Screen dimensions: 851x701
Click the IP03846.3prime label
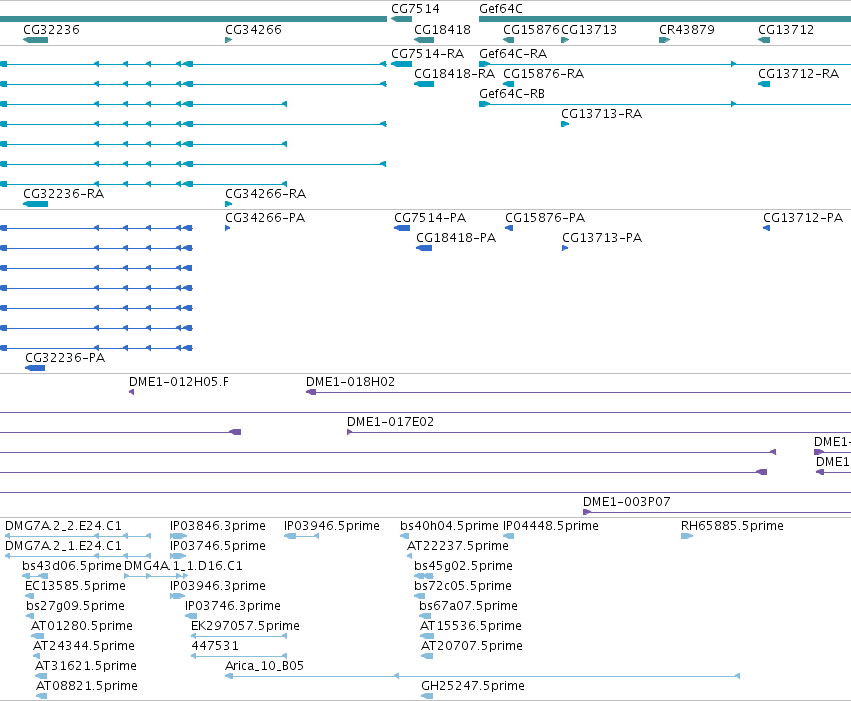point(218,526)
